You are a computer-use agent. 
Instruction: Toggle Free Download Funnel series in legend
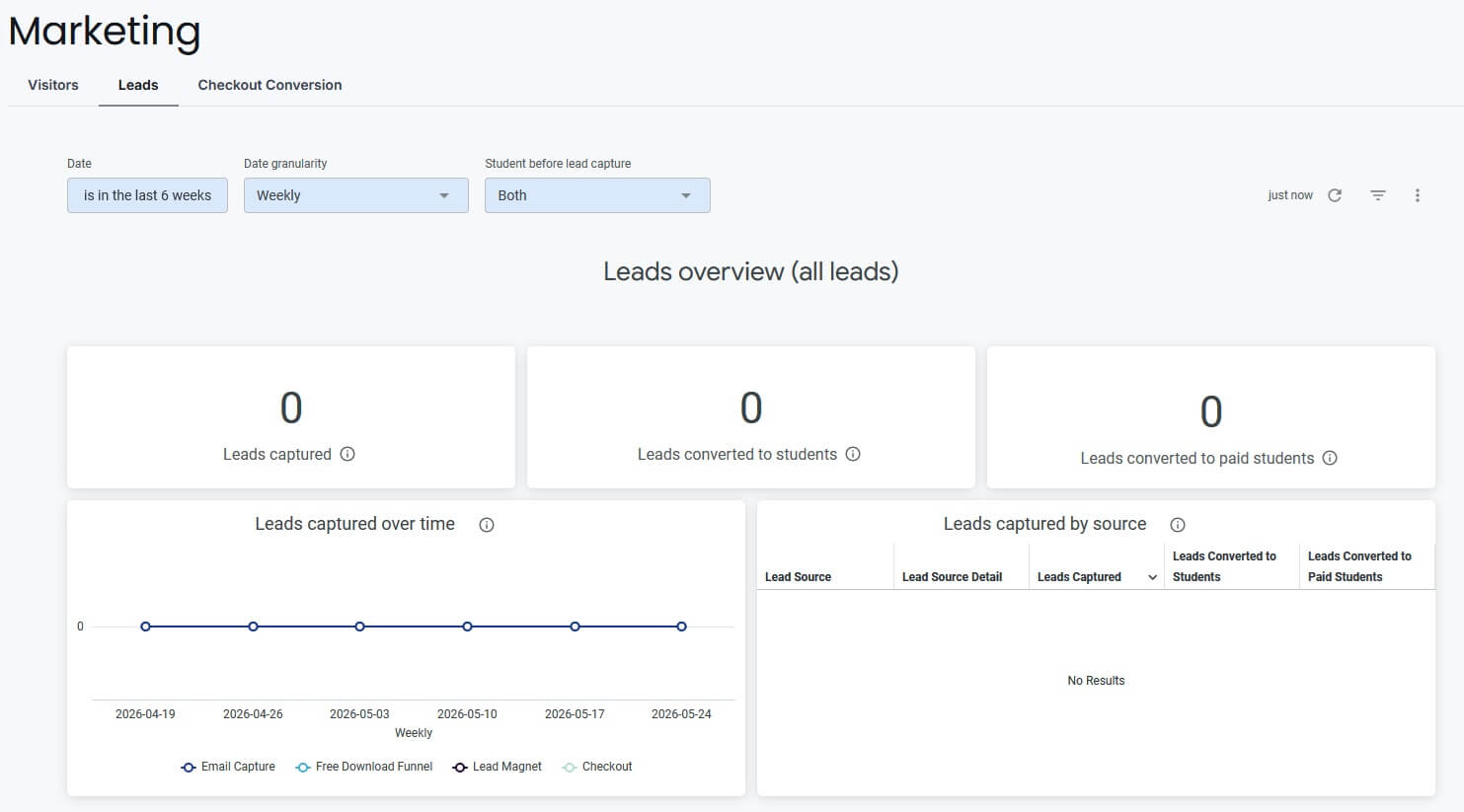[364, 767]
